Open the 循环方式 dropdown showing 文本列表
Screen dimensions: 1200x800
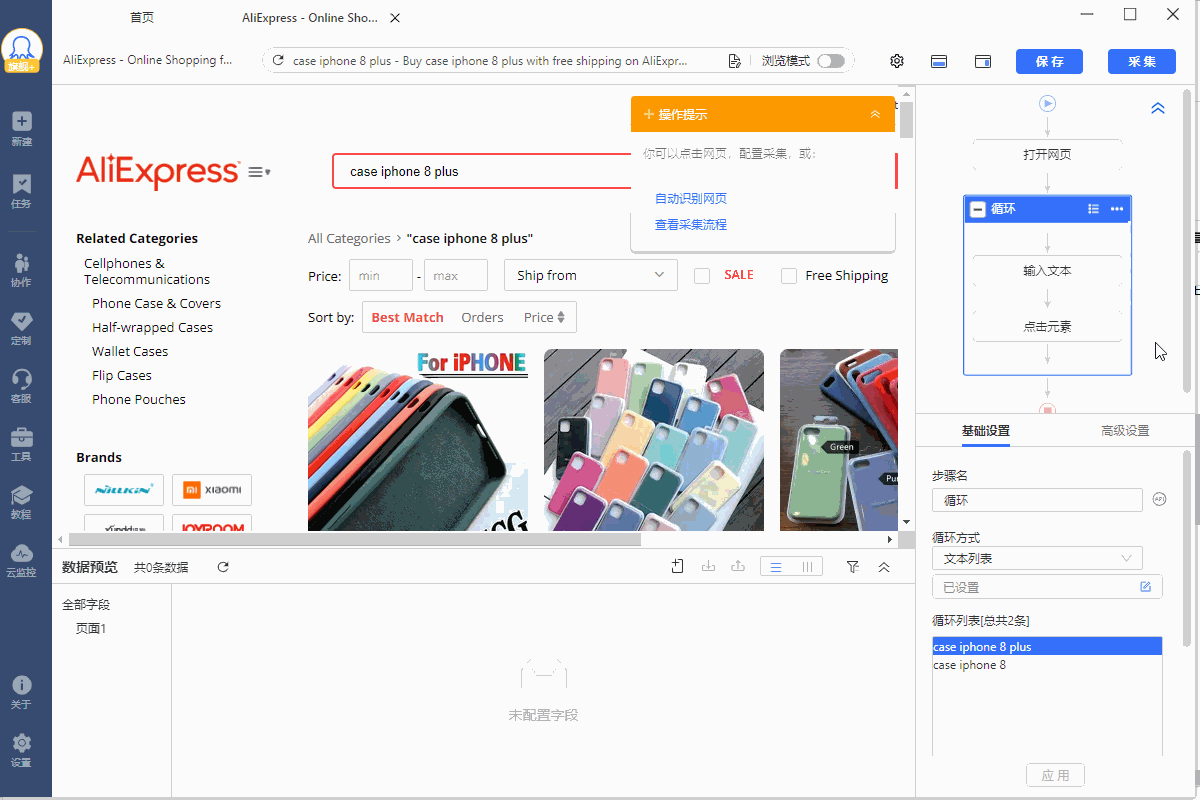1037,558
